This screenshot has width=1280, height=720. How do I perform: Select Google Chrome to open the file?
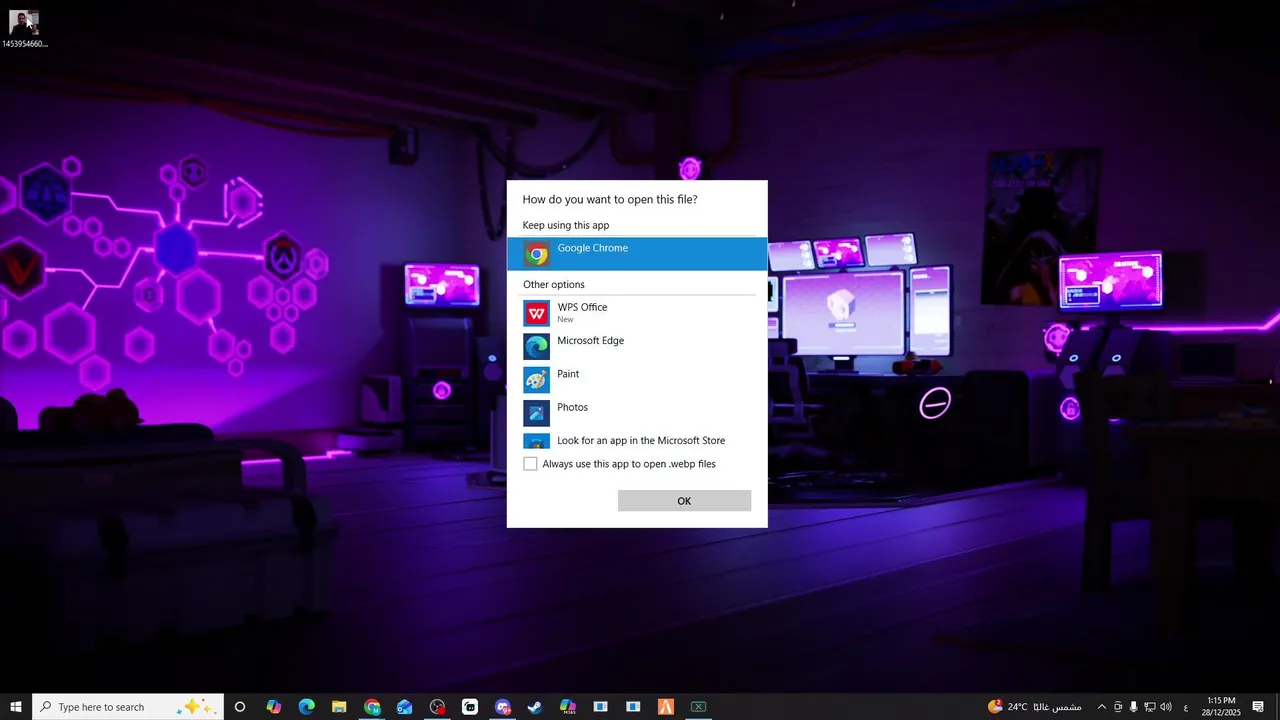coord(637,254)
